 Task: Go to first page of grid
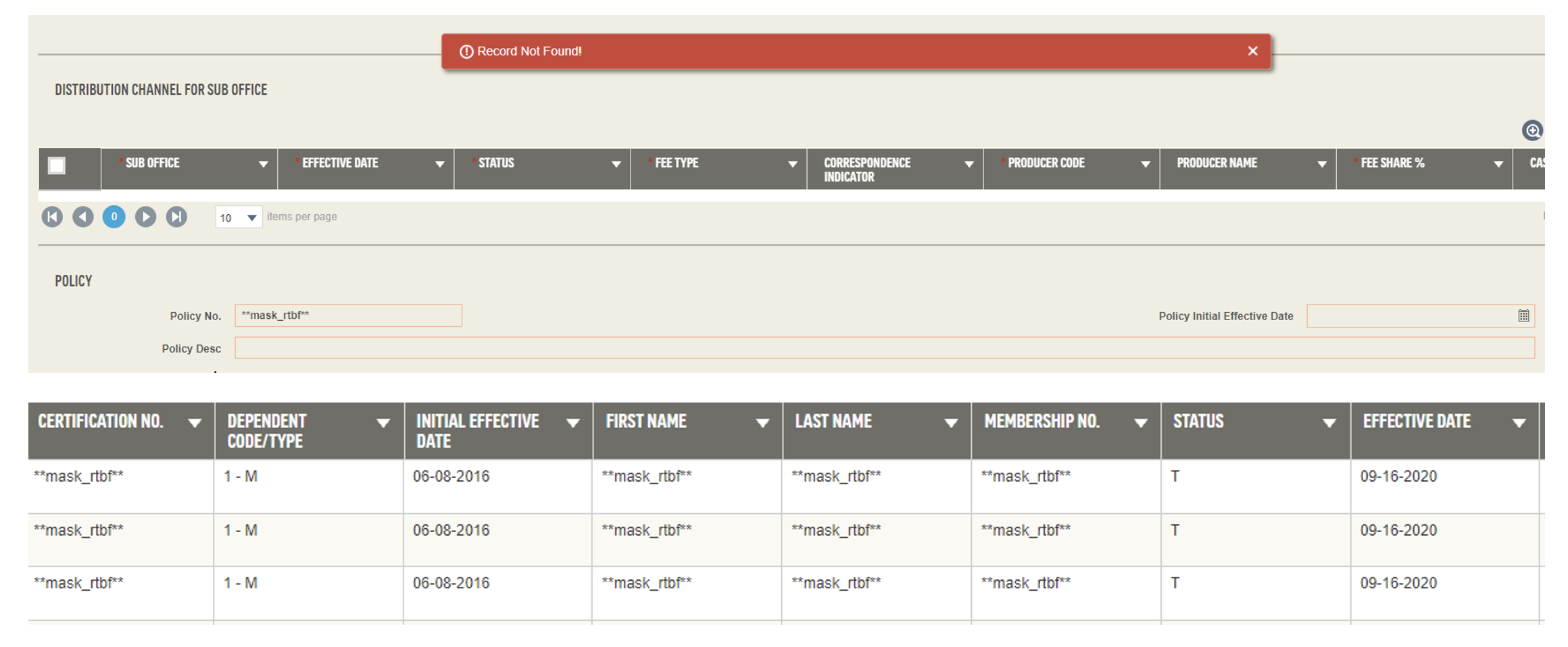(52, 217)
